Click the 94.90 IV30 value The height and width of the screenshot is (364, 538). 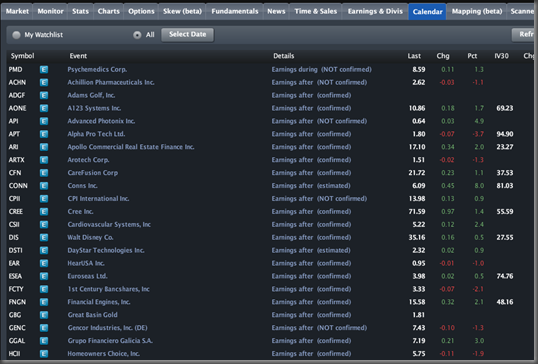click(x=505, y=134)
